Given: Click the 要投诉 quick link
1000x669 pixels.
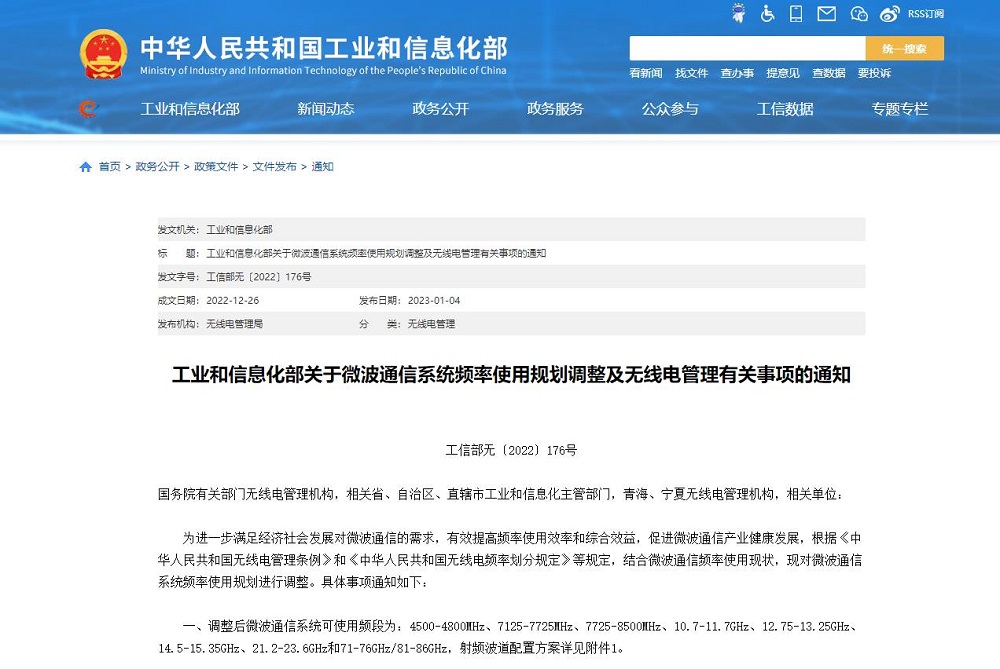Looking at the screenshot, I should pyautogui.click(x=874, y=73).
